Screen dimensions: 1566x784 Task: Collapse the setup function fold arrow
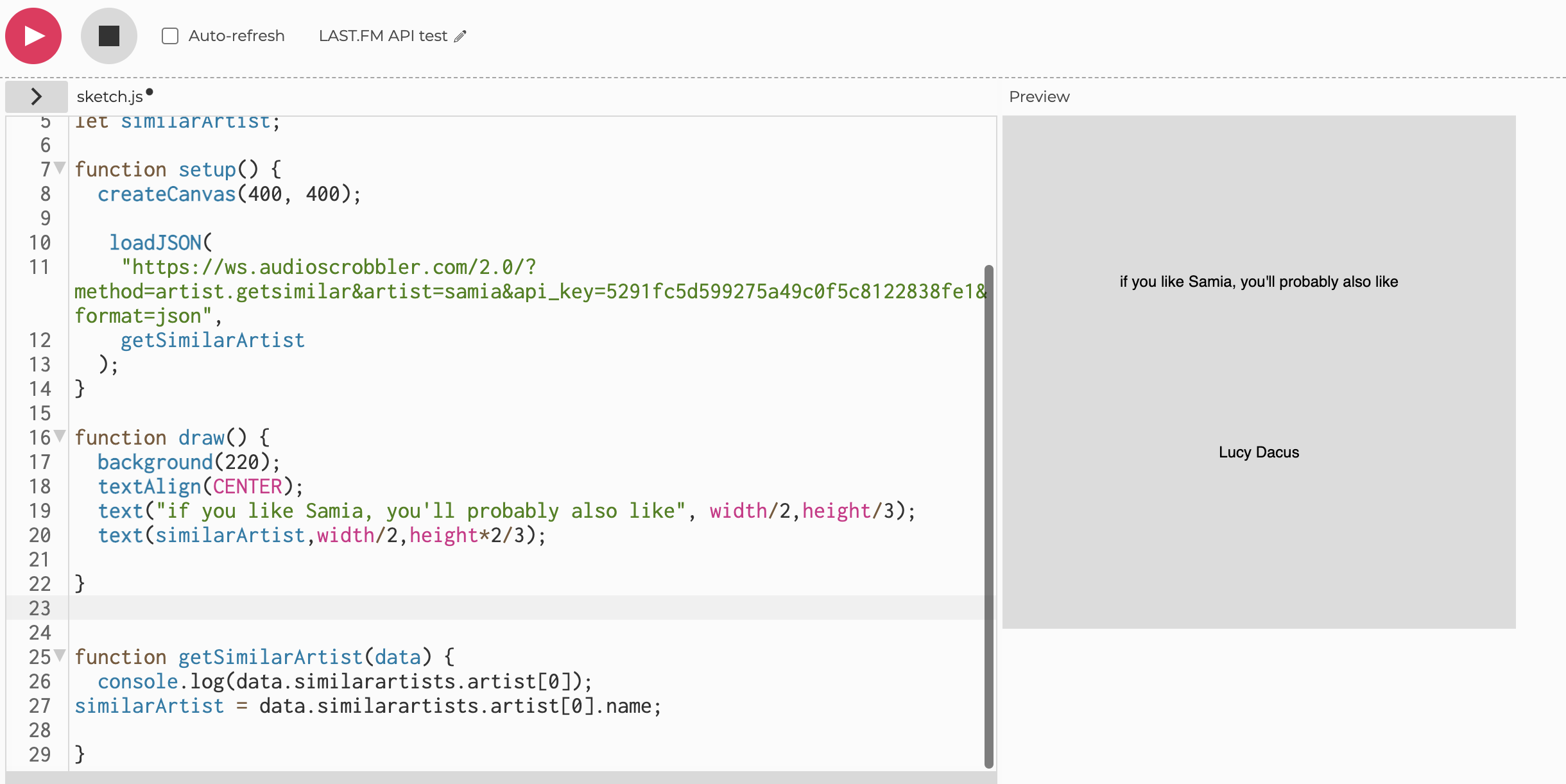tap(60, 168)
